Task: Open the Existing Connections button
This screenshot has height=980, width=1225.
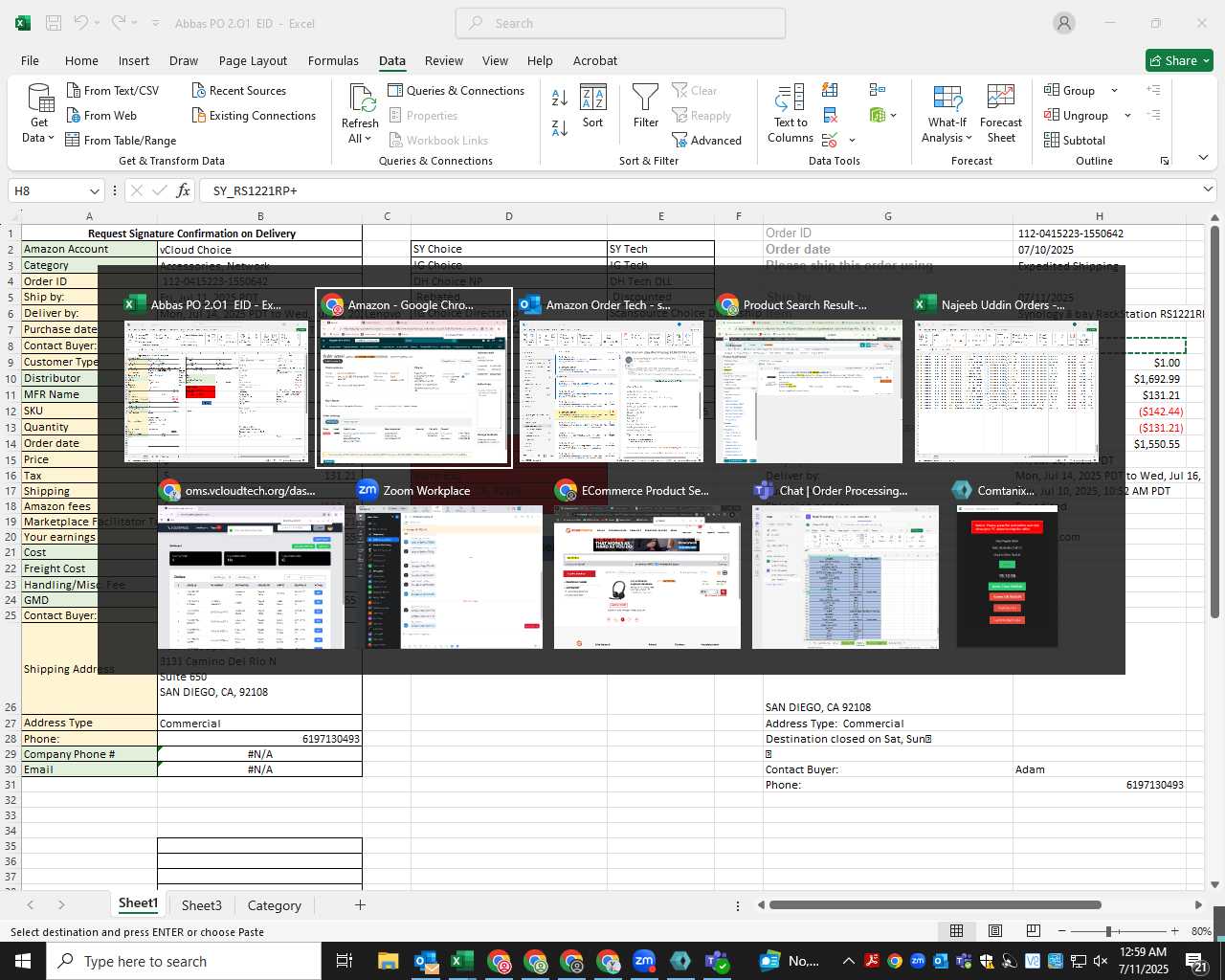Action: (254, 116)
